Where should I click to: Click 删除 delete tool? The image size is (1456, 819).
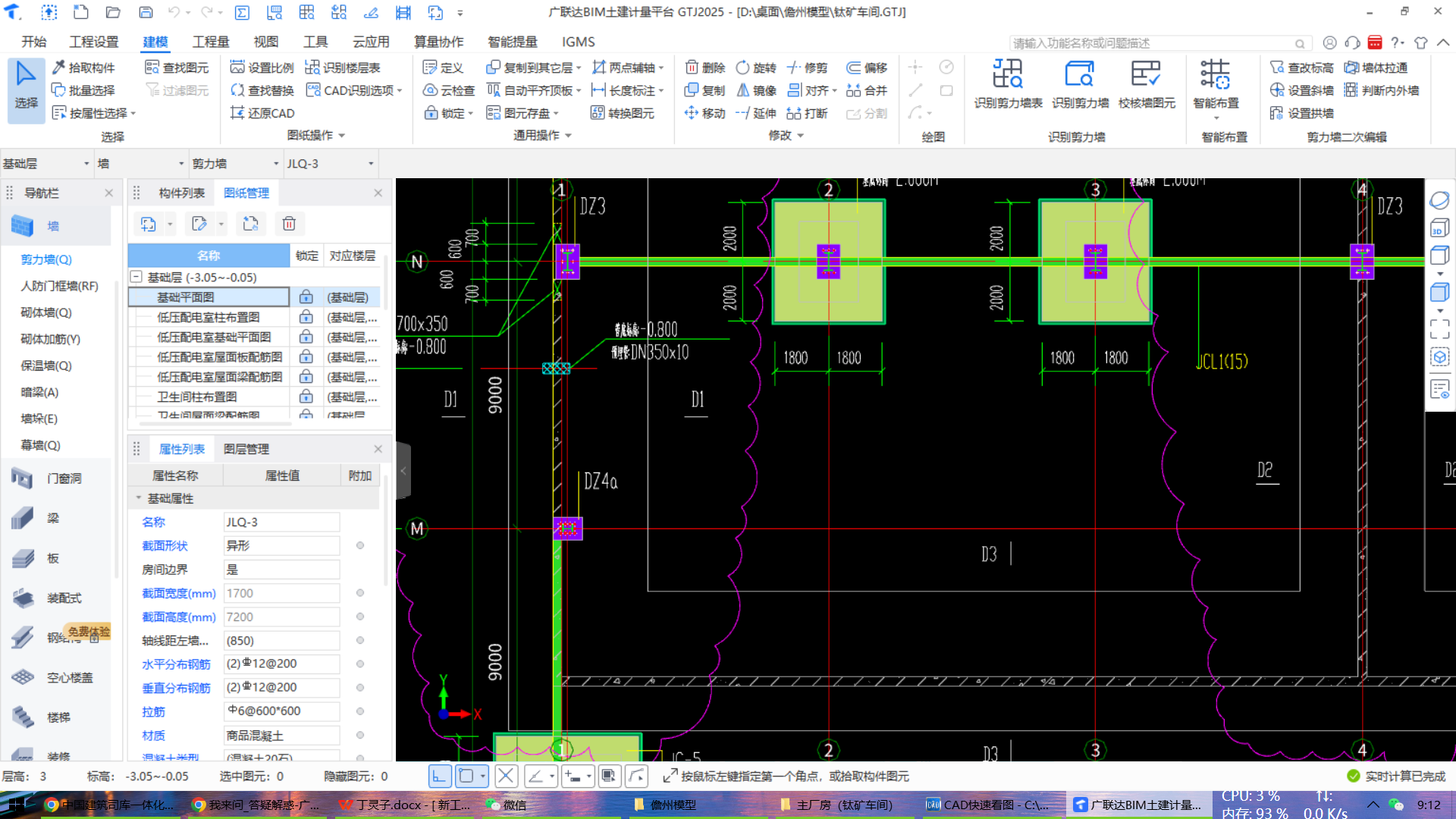click(x=705, y=67)
